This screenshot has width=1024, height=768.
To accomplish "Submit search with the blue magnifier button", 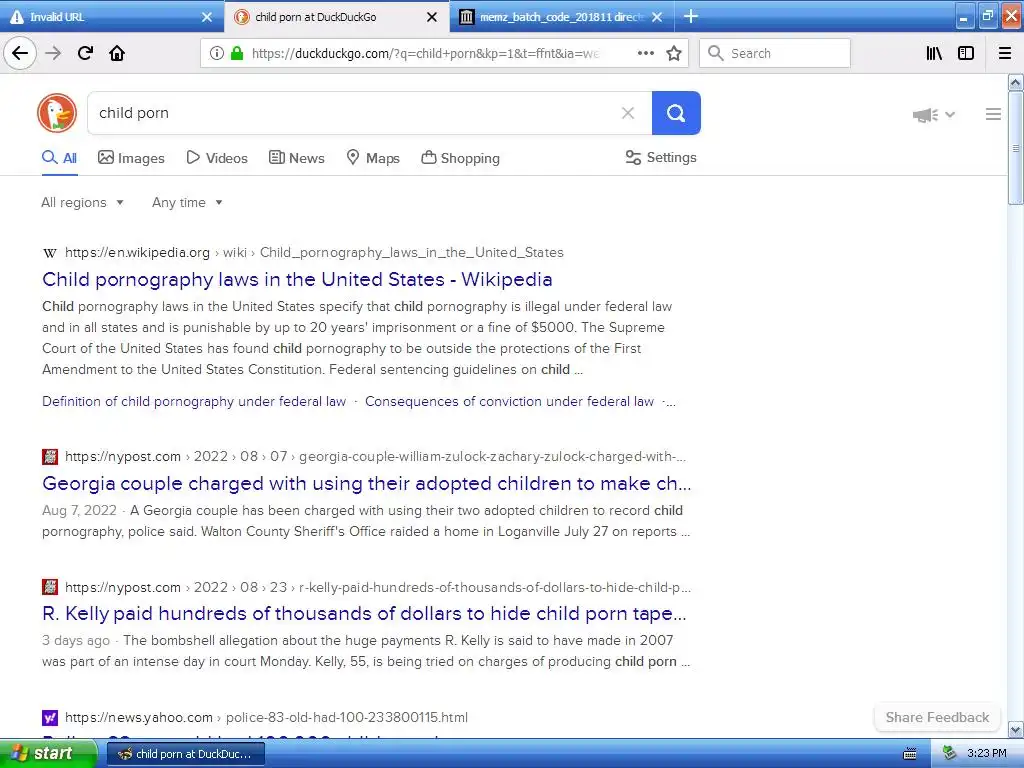I will 676,113.
